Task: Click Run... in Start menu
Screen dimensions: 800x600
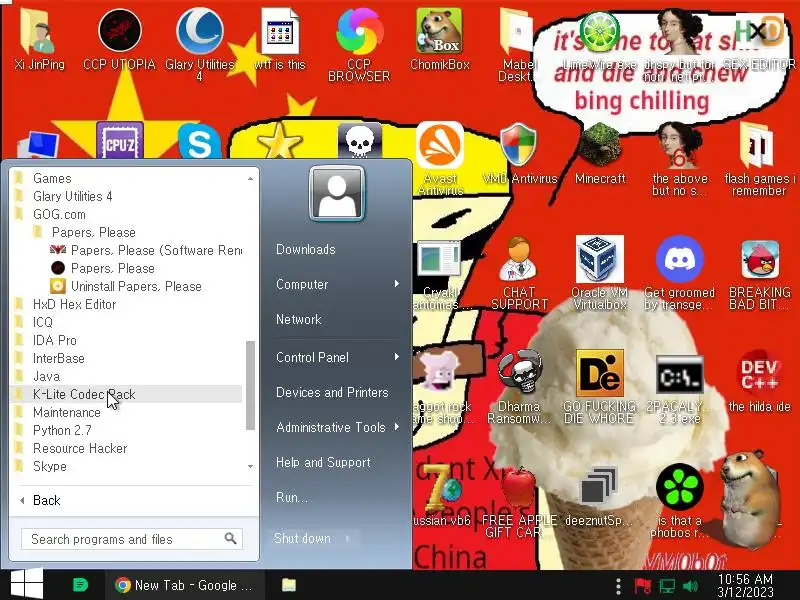Action: tap(292, 497)
